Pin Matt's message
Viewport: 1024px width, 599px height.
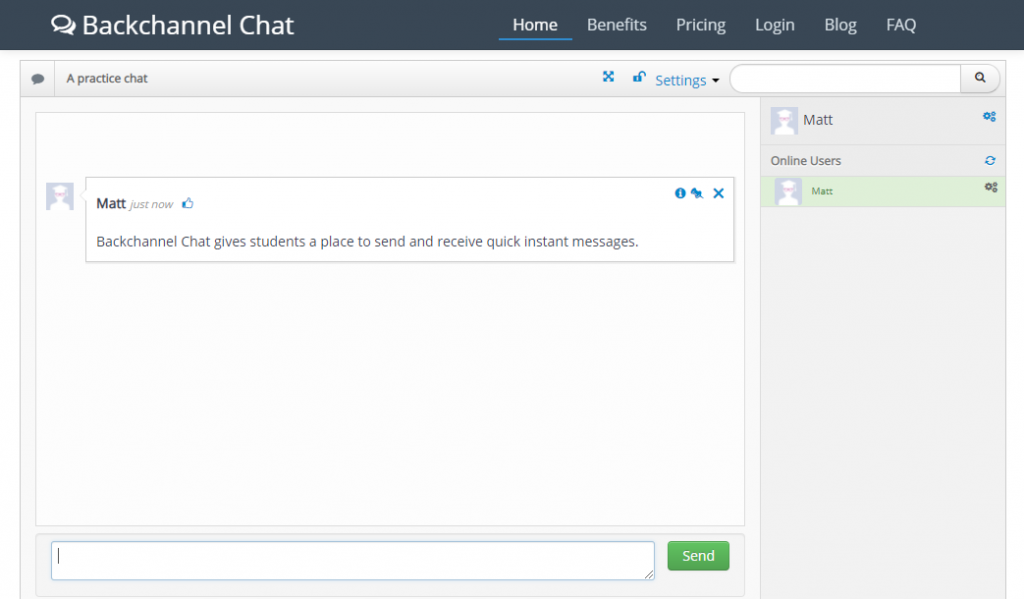(697, 193)
